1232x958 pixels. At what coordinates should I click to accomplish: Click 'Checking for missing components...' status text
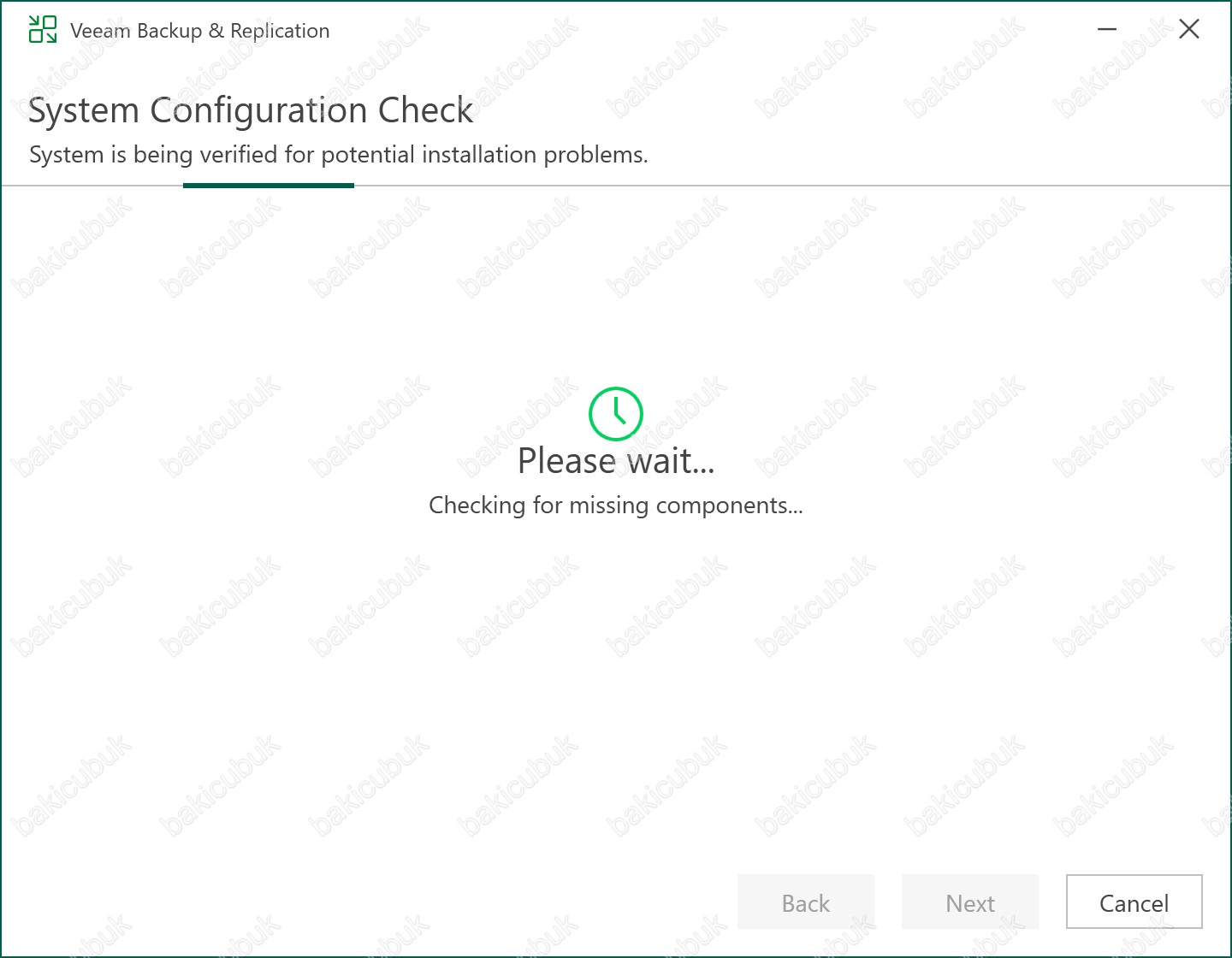click(615, 506)
